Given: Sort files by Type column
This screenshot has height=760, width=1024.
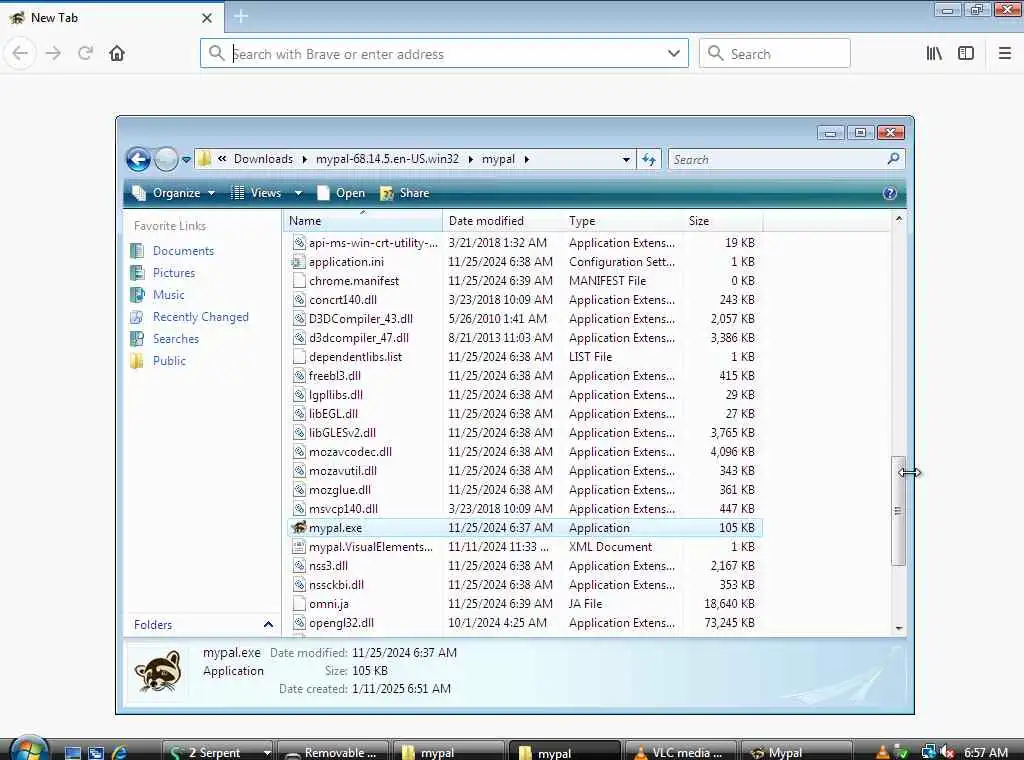Looking at the screenshot, I should (623, 221).
